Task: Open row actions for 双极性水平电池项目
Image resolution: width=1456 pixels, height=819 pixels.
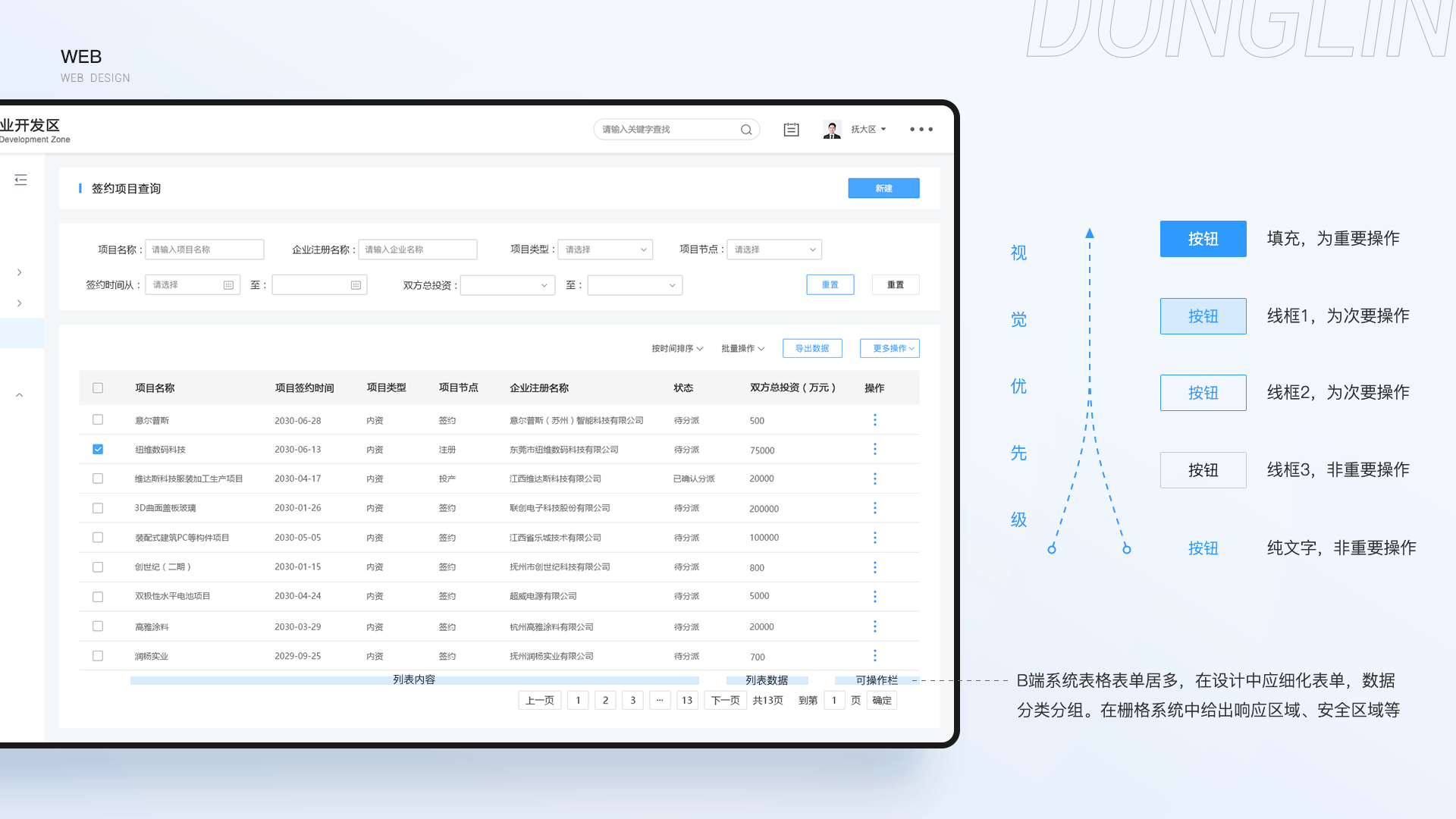Action: pyautogui.click(x=874, y=597)
